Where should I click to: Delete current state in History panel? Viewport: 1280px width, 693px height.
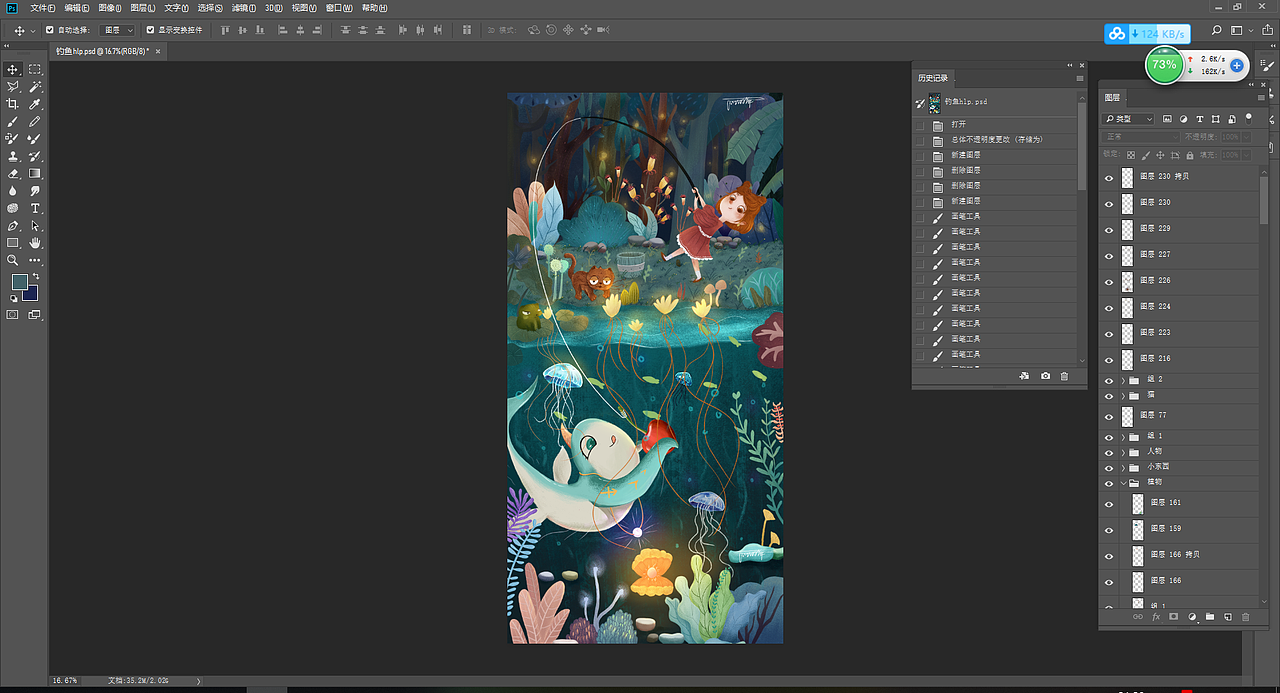click(x=1064, y=376)
